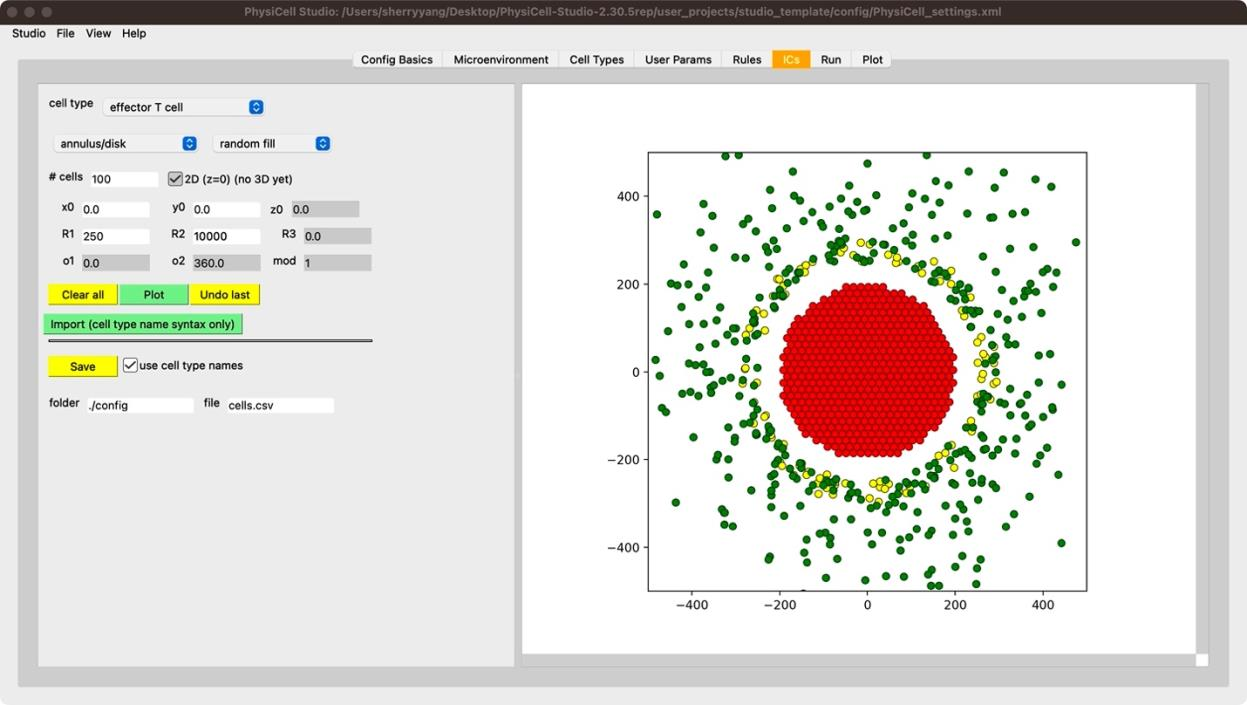This screenshot has height=705, width=1247.
Task: Click the Clear all button
Action: 83,295
